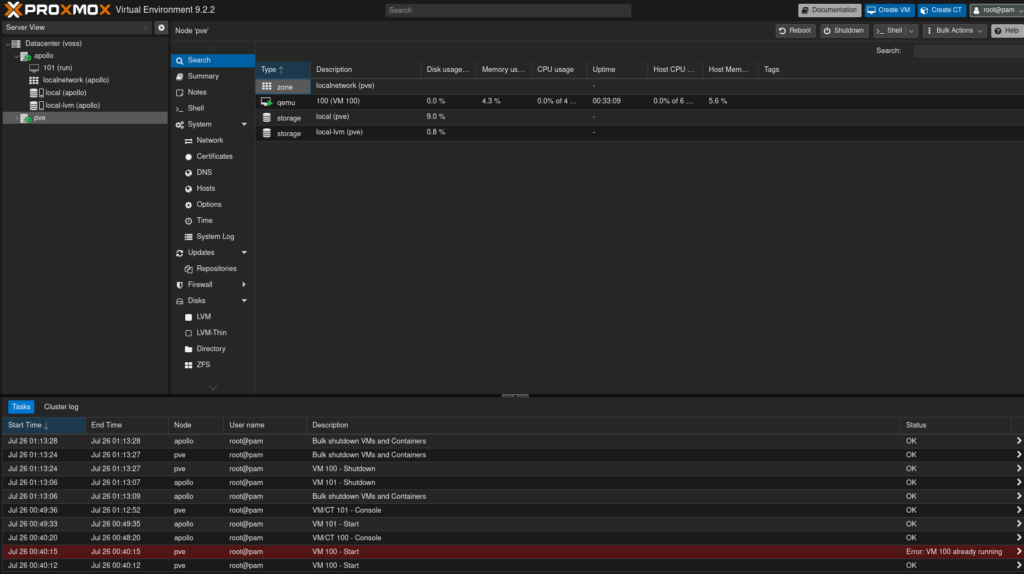Screen dimensions: 1024x574
Task: Open the LVM-Thin panel
Action: pos(213,332)
